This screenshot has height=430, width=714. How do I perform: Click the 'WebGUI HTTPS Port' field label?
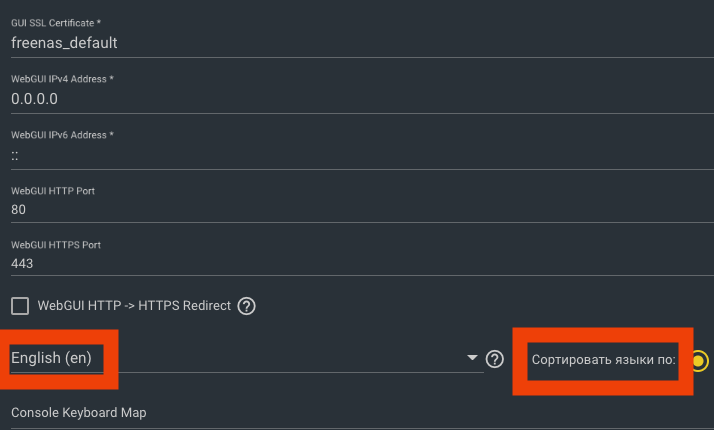(x=56, y=245)
